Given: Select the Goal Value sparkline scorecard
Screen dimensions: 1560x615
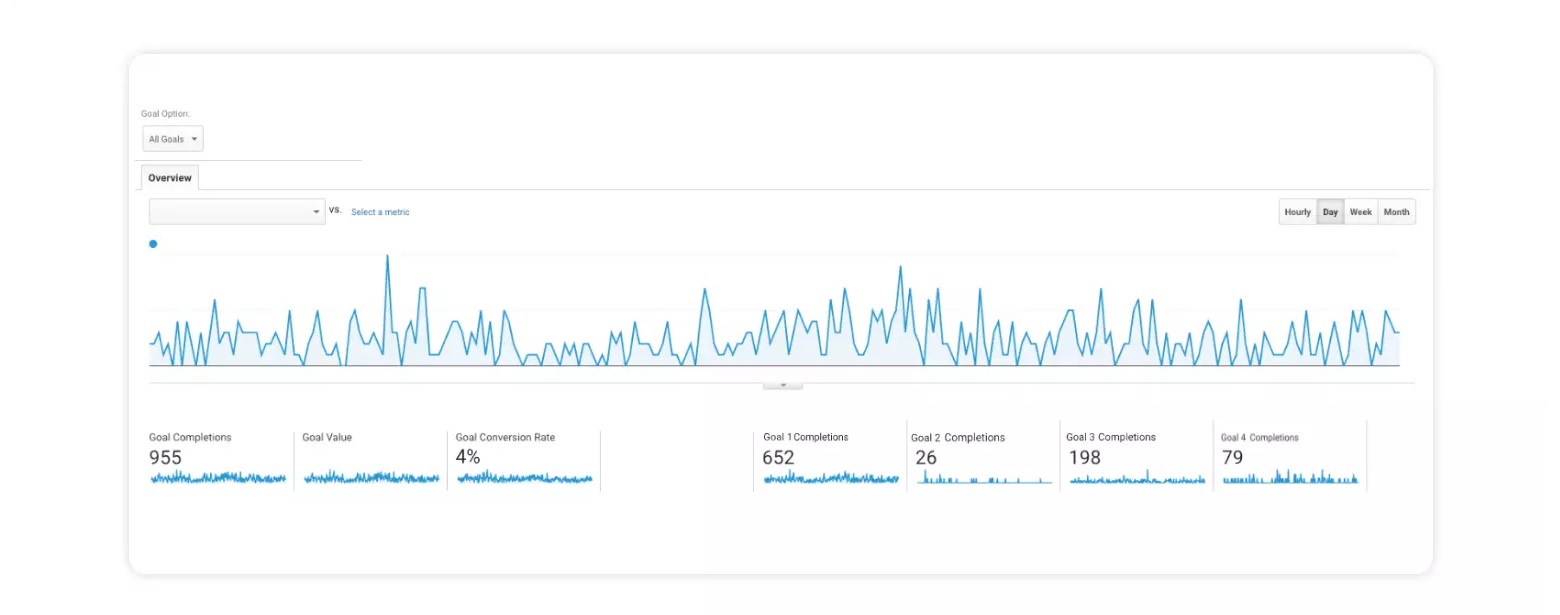Looking at the screenshot, I should point(371,460).
